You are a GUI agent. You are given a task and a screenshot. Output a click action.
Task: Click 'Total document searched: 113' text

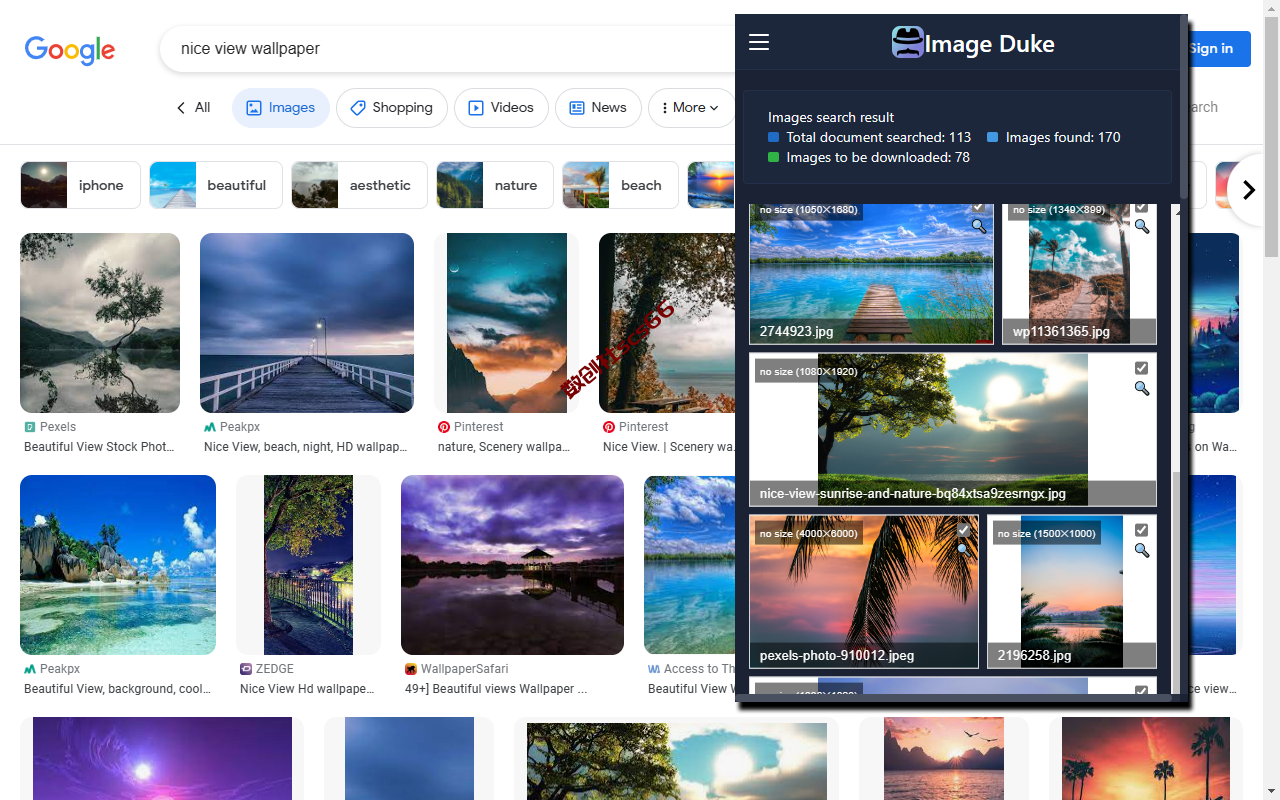pyautogui.click(x=879, y=137)
